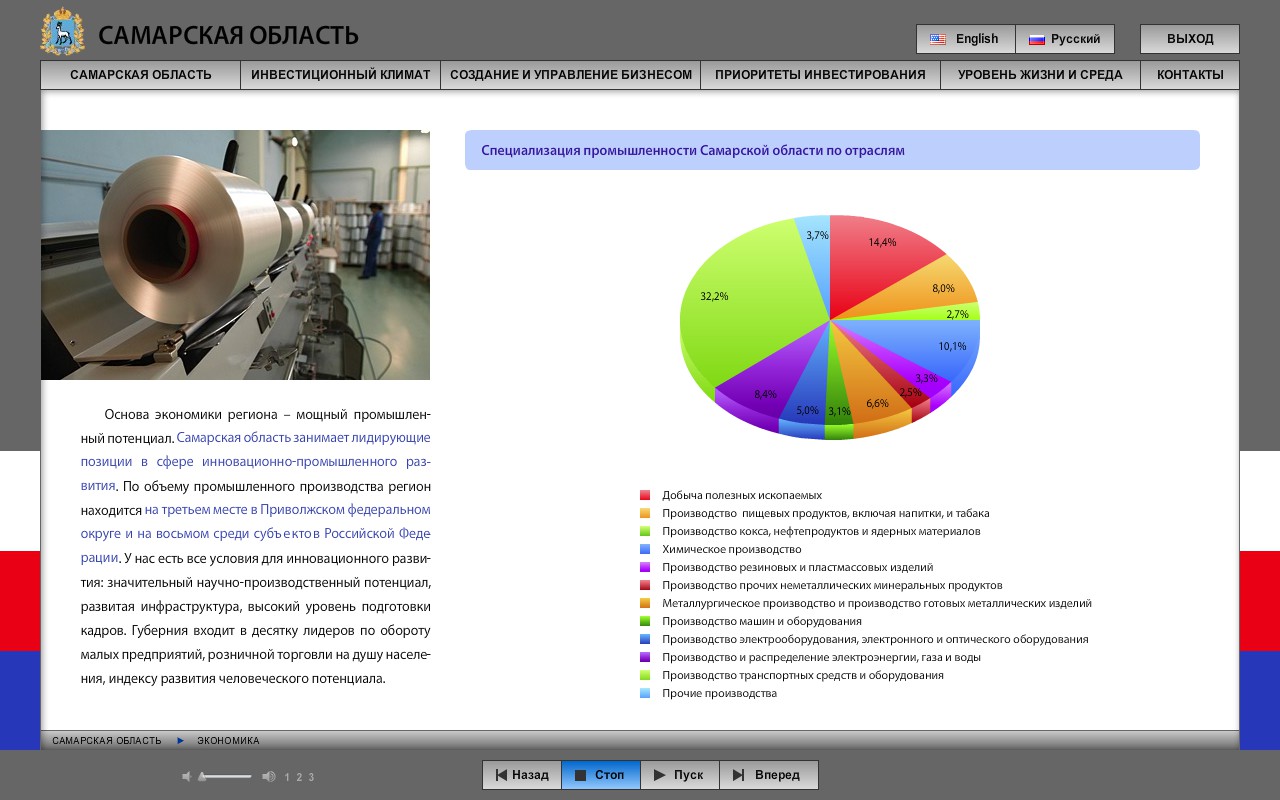Open the КОНТАКТЫ menu
Viewport: 1280px width, 800px height.
point(1190,75)
